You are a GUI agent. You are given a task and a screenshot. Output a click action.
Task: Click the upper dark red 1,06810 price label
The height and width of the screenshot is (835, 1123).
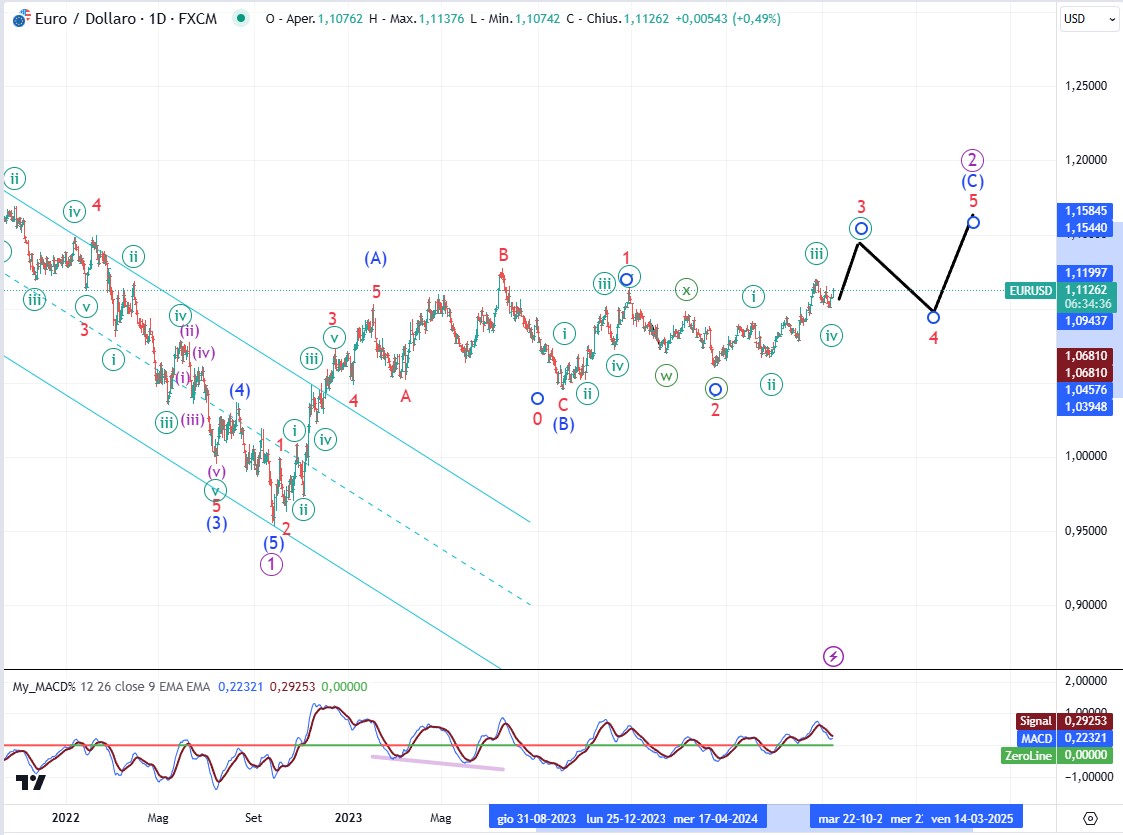(x=1086, y=355)
